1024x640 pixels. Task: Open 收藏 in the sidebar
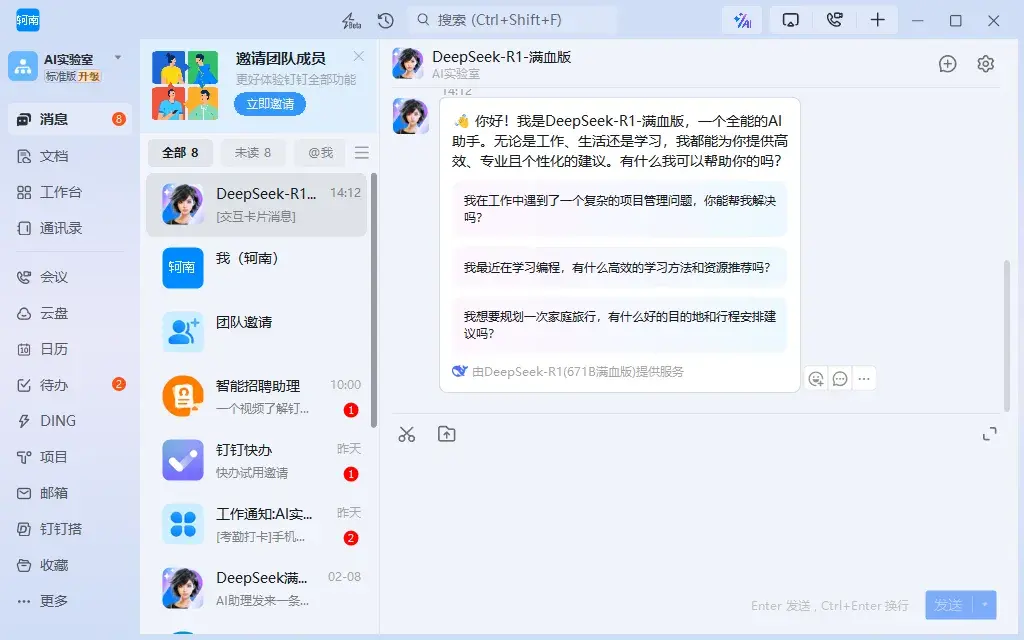pyautogui.click(x=70, y=566)
